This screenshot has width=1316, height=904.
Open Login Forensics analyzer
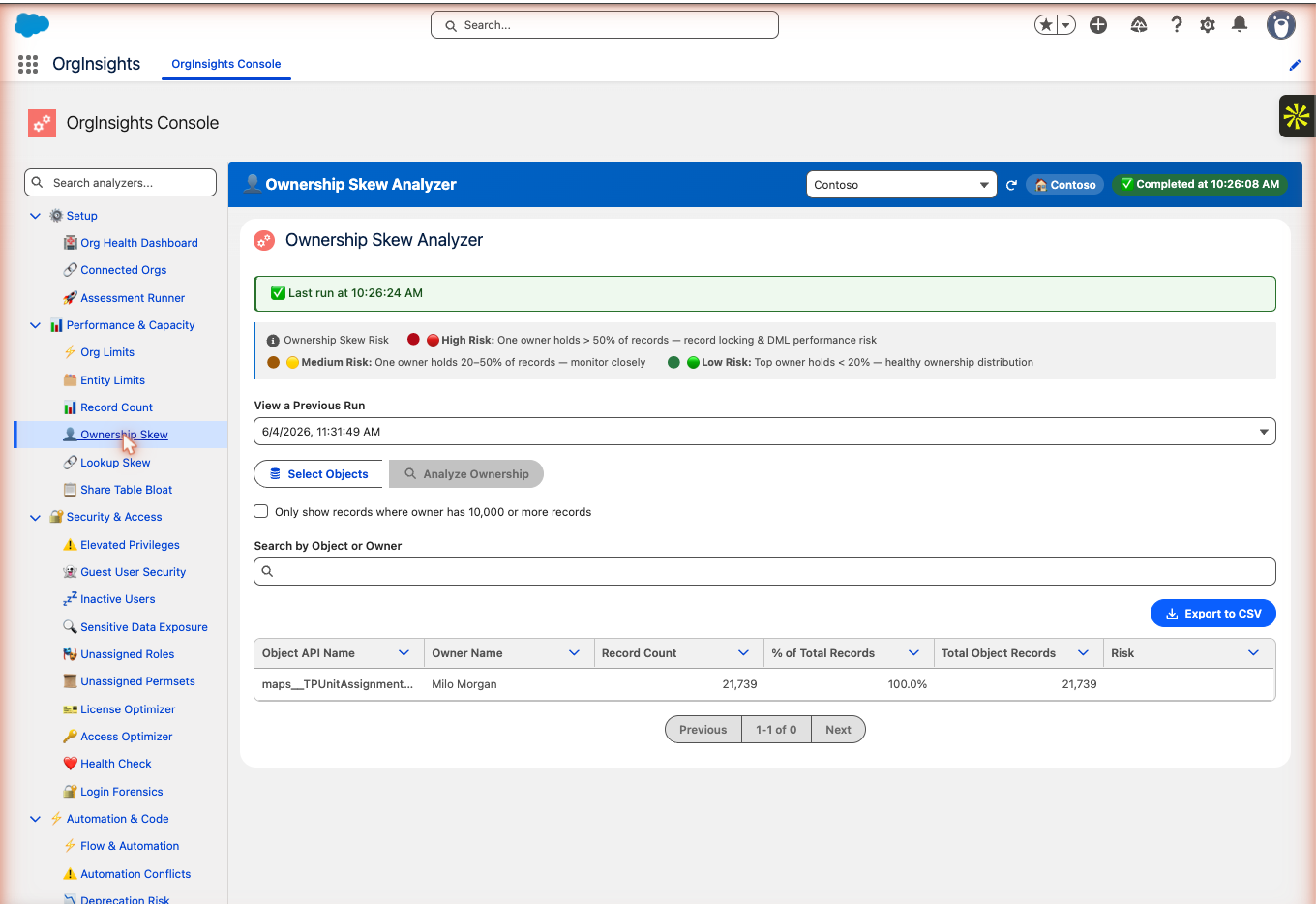tap(121, 792)
